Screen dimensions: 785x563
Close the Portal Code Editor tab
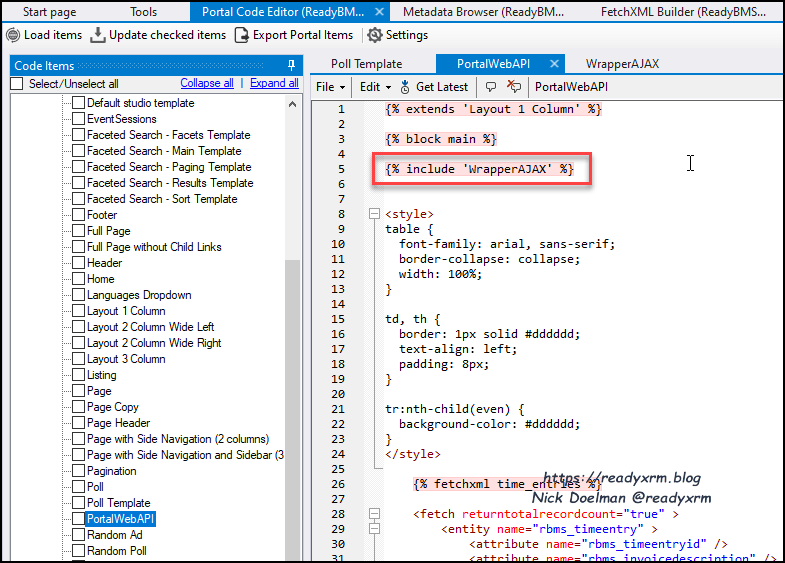(378, 12)
